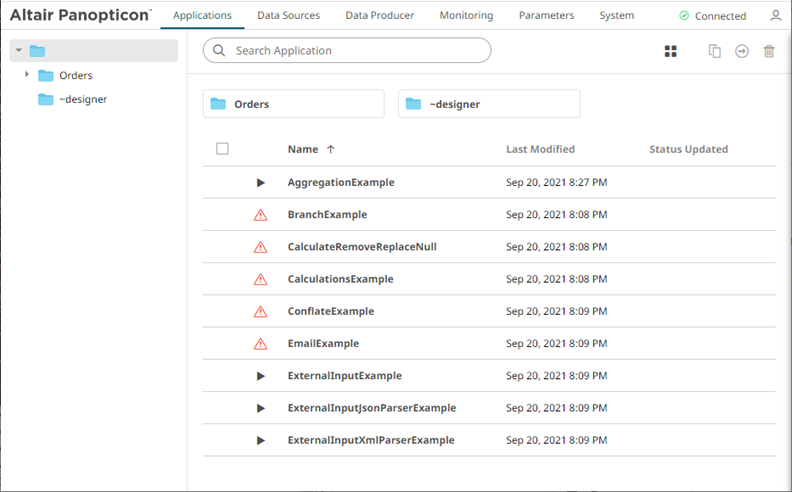Select ~designer in the folder tree
The image size is (792, 492).
[83, 99]
